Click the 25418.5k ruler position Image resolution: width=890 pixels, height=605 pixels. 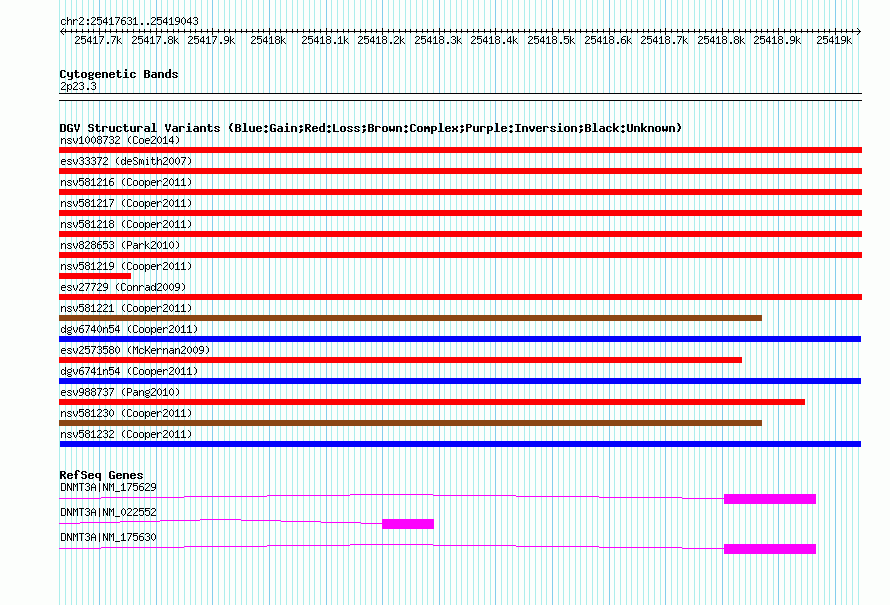coord(551,40)
